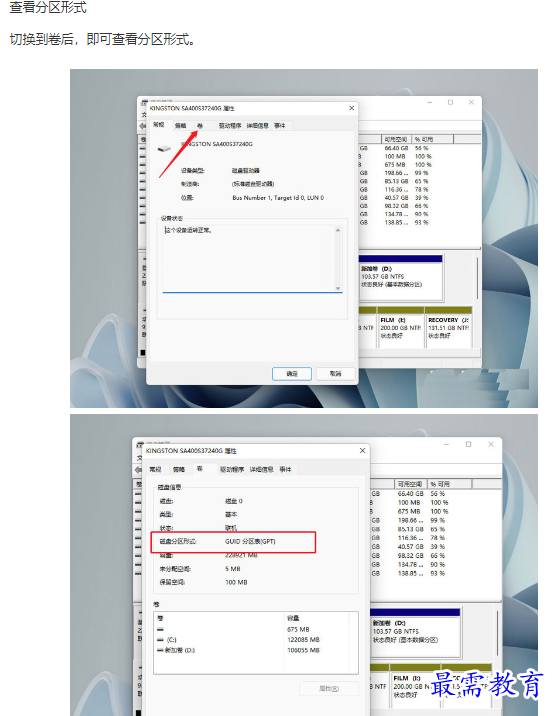
Task: Open the 常规 tab in the bottom properties dialog
Action: (x=155, y=469)
